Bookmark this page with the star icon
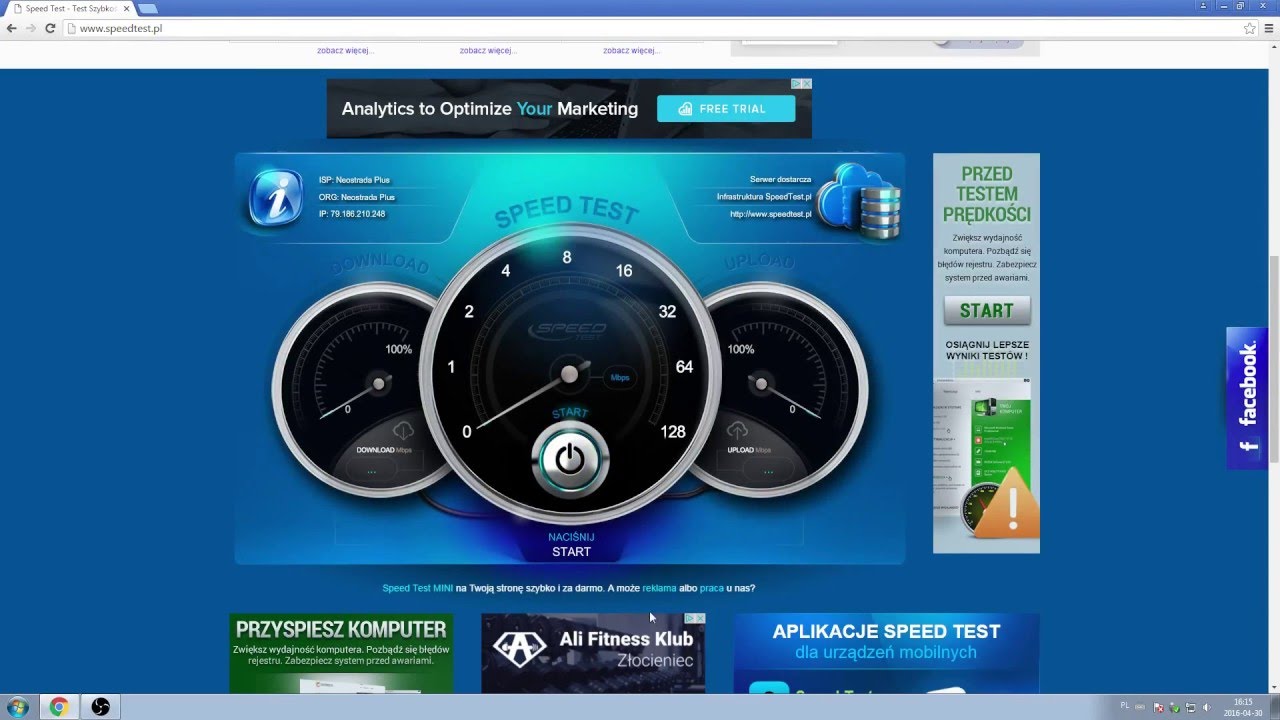Screen dimensions: 1280x720 pyautogui.click(x=1249, y=28)
